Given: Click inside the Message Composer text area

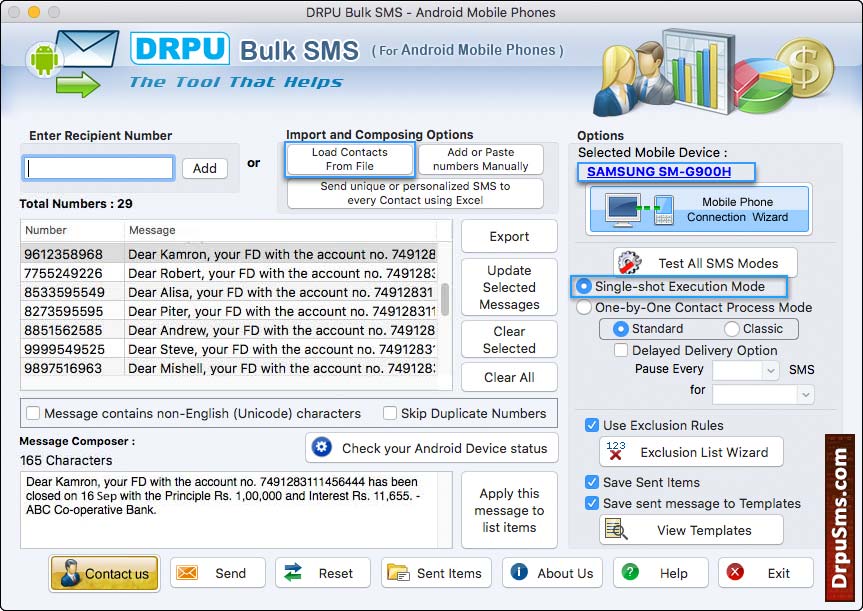Looking at the screenshot, I should point(229,510).
